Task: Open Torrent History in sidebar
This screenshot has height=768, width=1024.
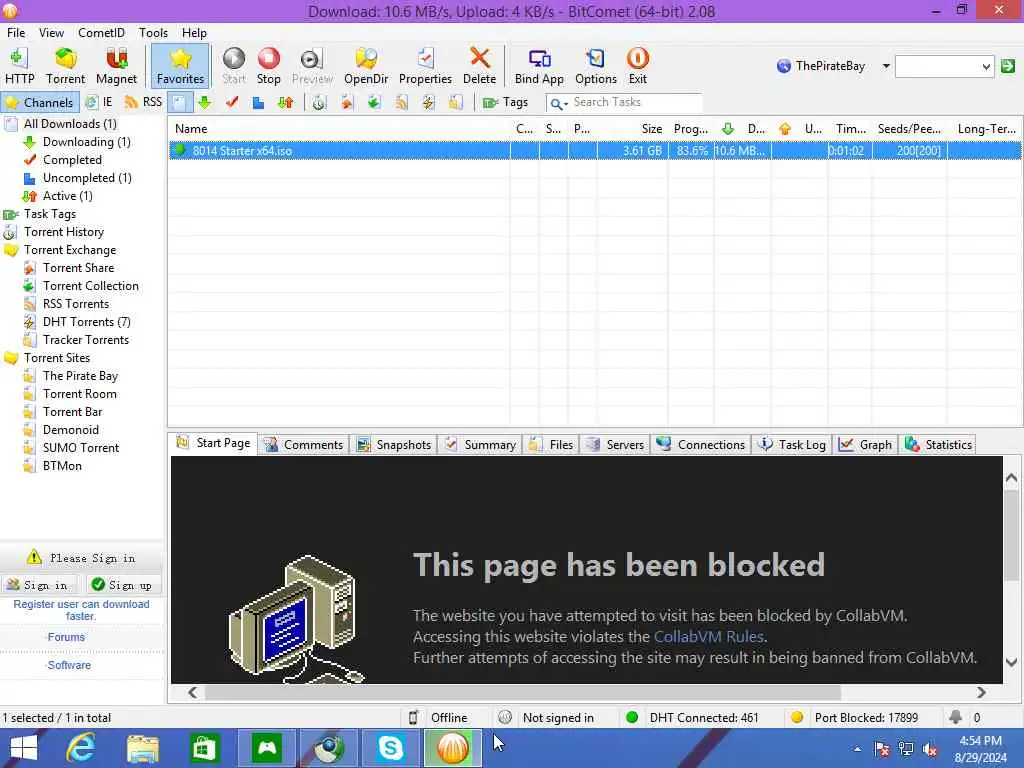Action: [63, 232]
